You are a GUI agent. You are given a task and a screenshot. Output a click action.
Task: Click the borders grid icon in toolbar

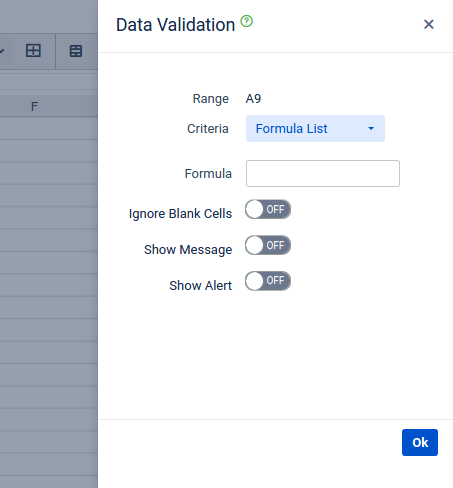click(x=33, y=51)
